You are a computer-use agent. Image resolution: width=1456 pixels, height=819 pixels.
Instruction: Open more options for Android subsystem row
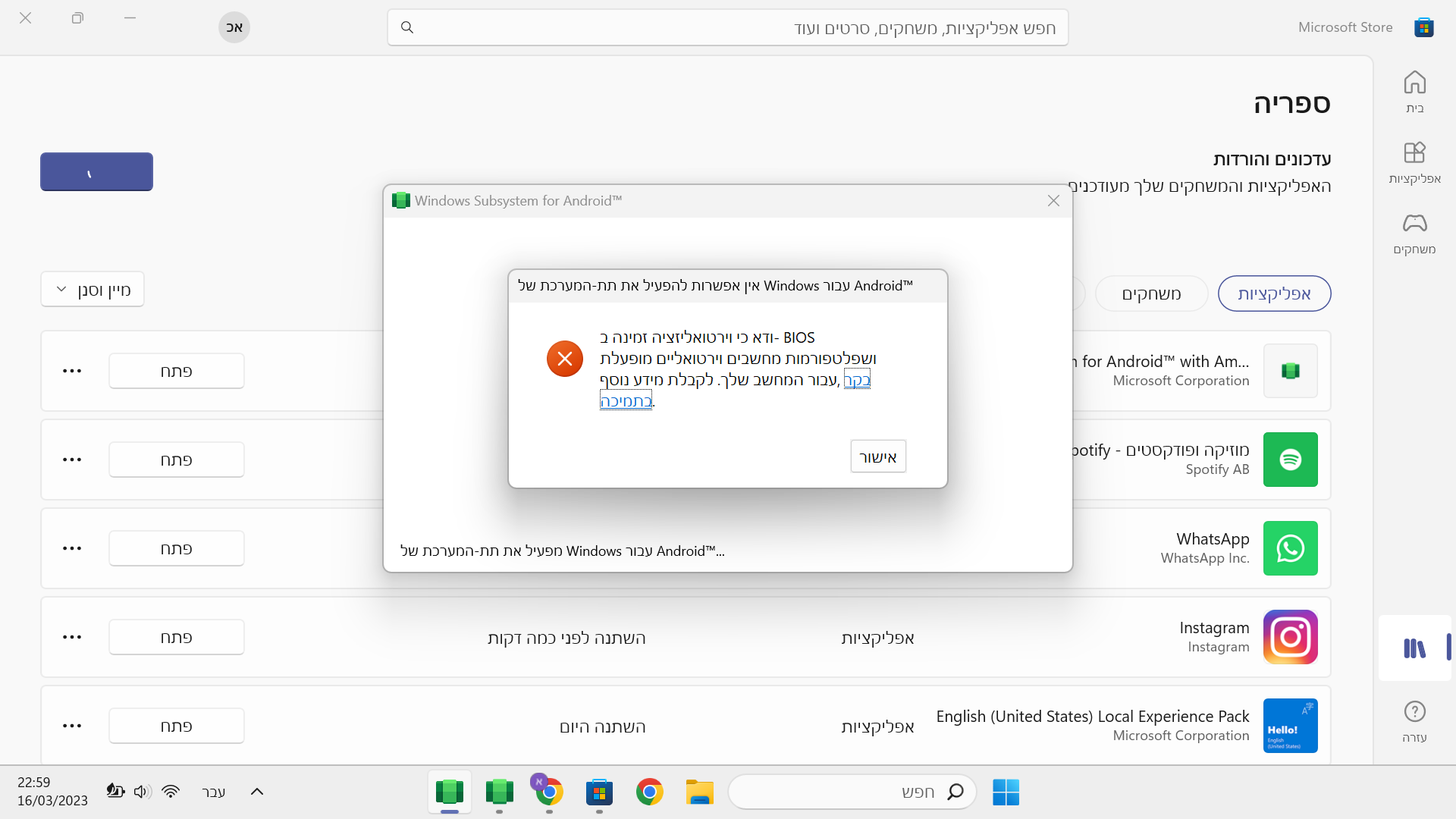click(x=72, y=371)
